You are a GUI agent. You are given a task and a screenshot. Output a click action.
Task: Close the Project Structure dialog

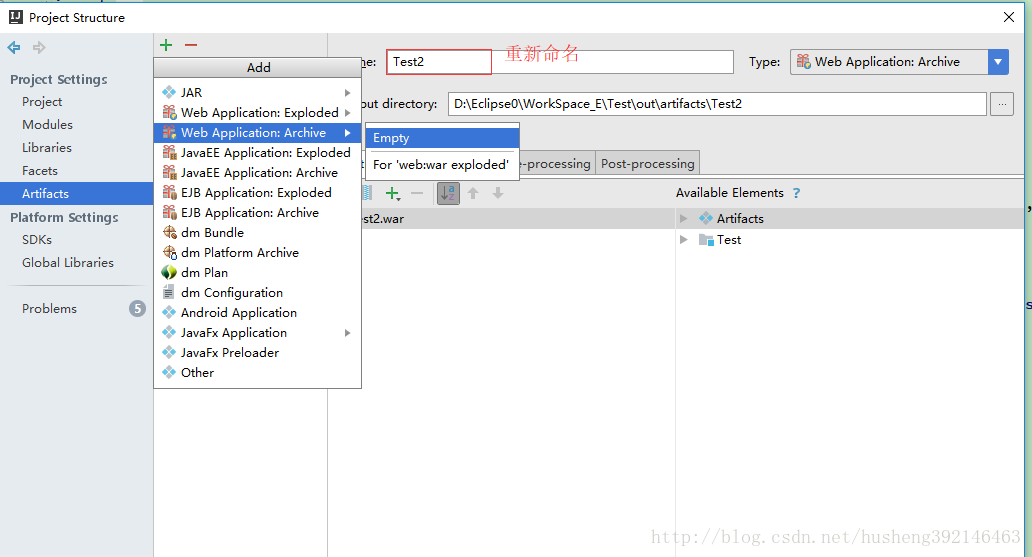[x=1008, y=17]
